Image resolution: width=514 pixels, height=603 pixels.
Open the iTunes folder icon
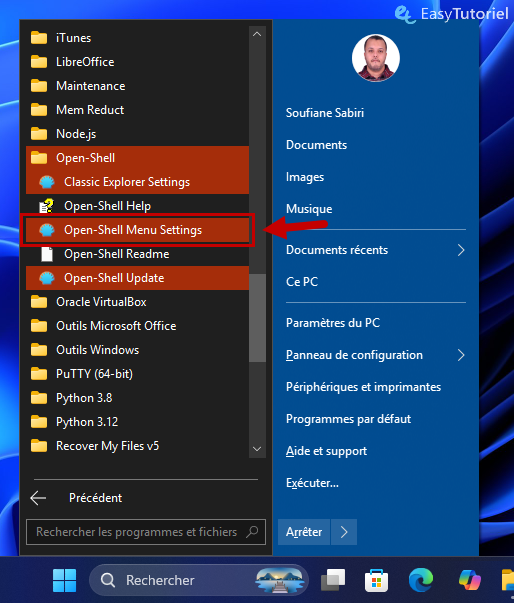click(x=39, y=38)
